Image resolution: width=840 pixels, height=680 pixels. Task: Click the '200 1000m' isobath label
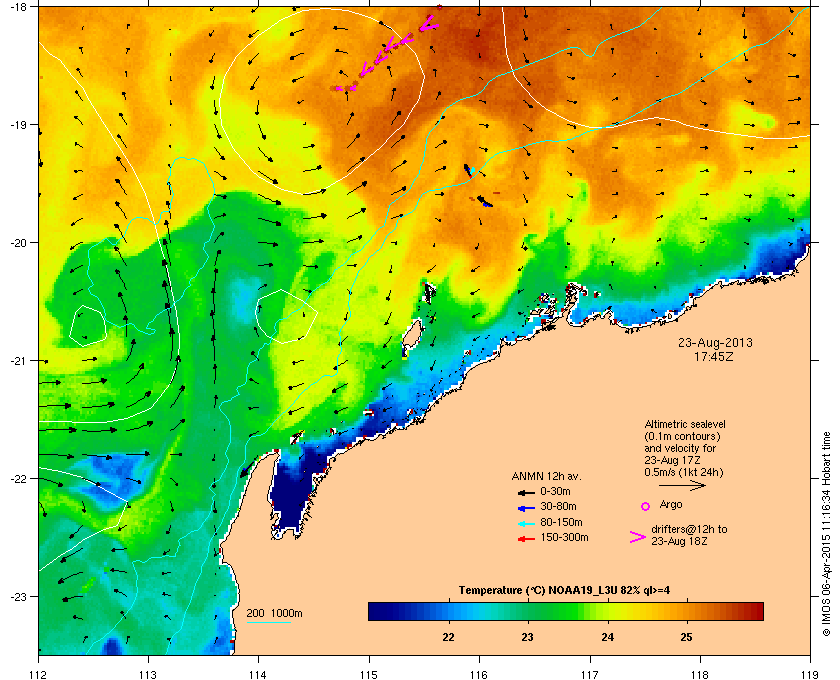click(x=274, y=614)
